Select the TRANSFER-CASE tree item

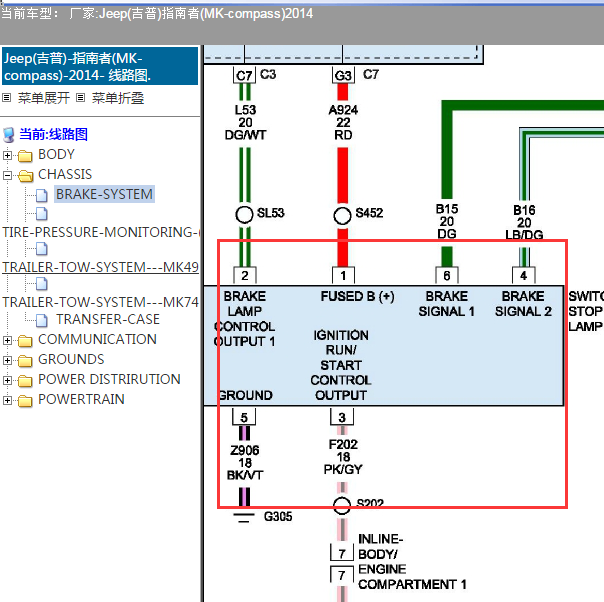click(x=107, y=319)
